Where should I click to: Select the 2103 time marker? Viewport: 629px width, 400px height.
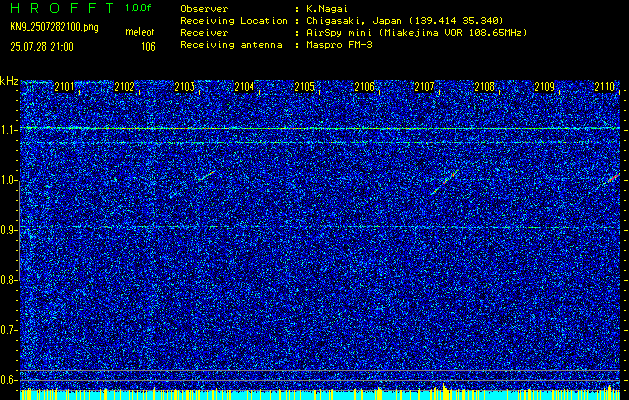(x=185, y=87)
